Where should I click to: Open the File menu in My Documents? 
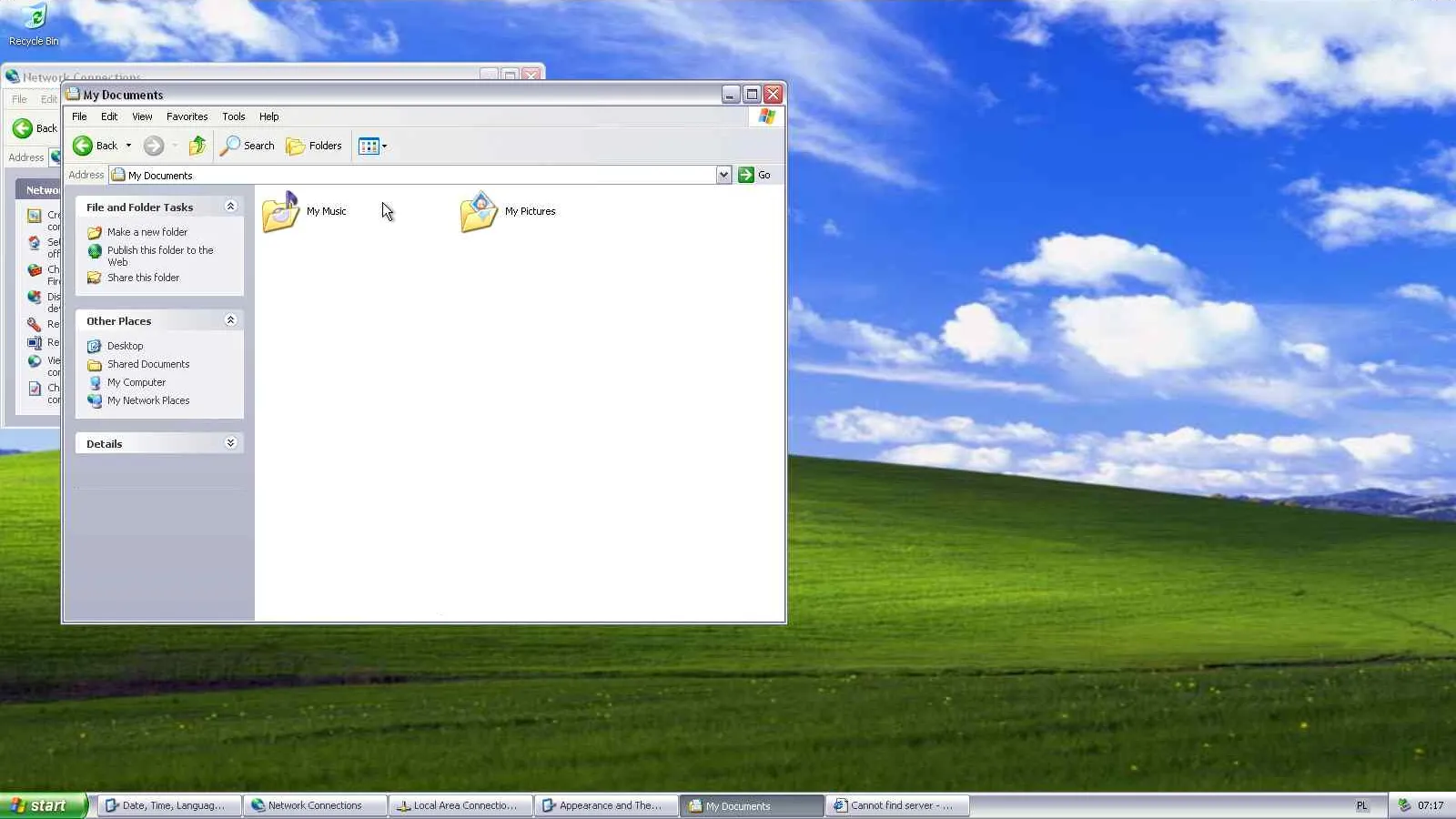80,116
